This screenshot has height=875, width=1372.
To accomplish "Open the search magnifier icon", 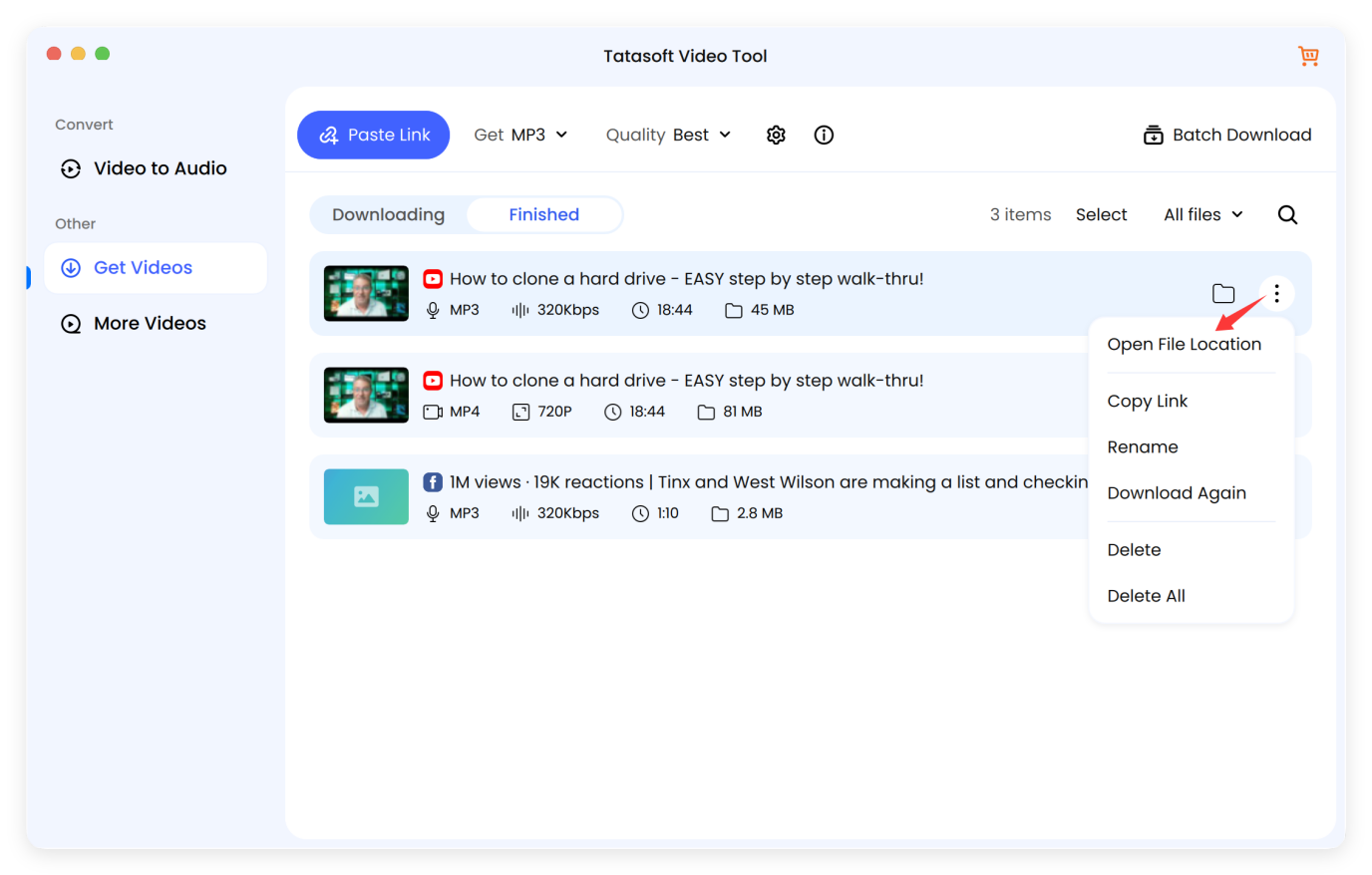I will 1287,214.
